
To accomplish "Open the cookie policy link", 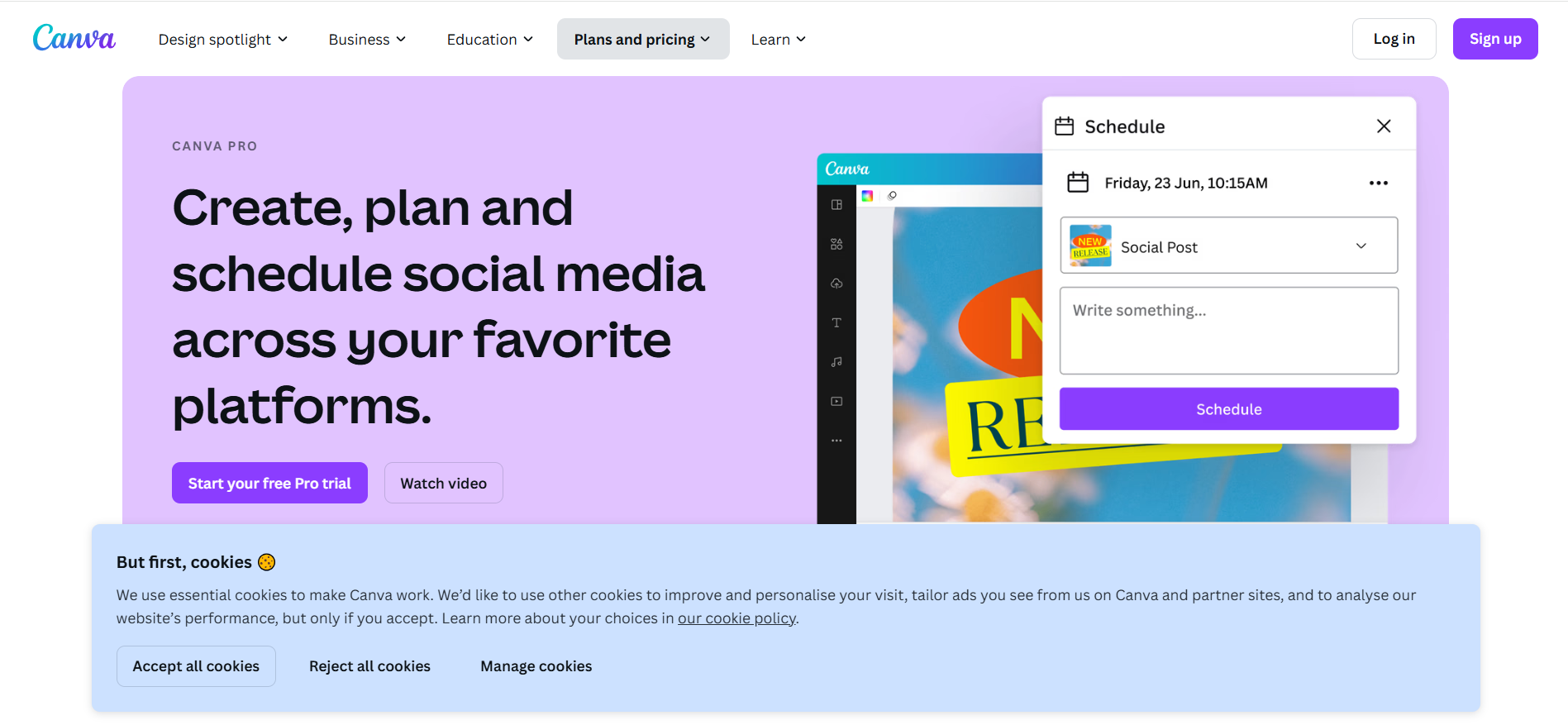I will coord(736,618).
